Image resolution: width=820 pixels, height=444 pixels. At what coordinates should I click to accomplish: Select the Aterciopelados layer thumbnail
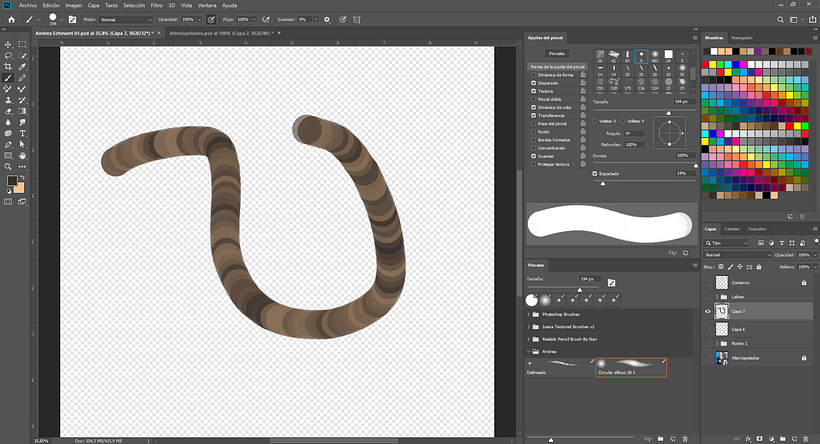(x=722, y=358)
